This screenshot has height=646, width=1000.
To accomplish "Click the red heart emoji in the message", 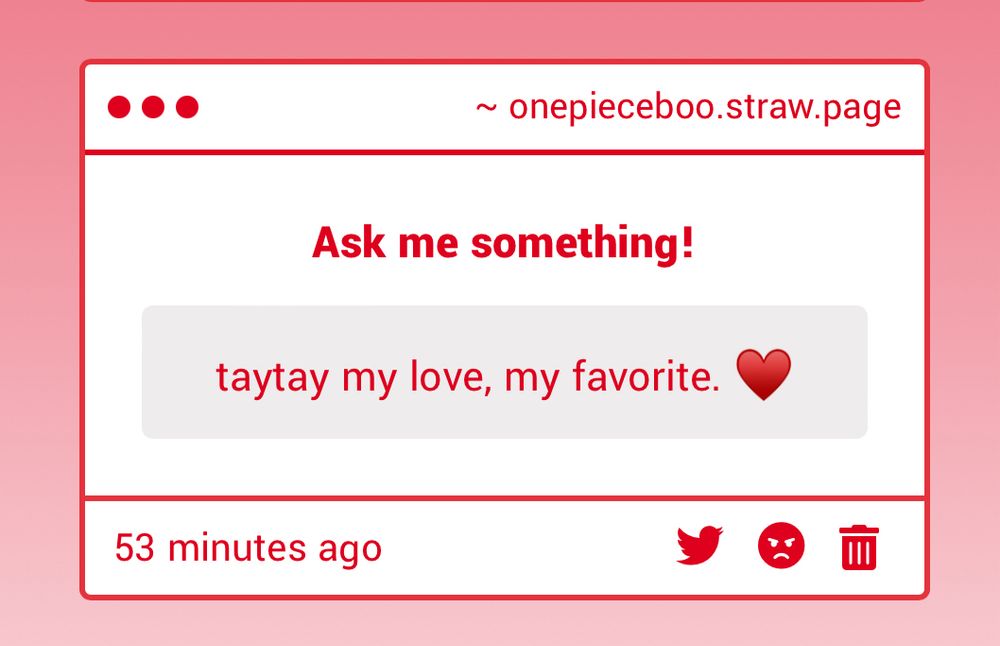I will (x=764, y=375).
